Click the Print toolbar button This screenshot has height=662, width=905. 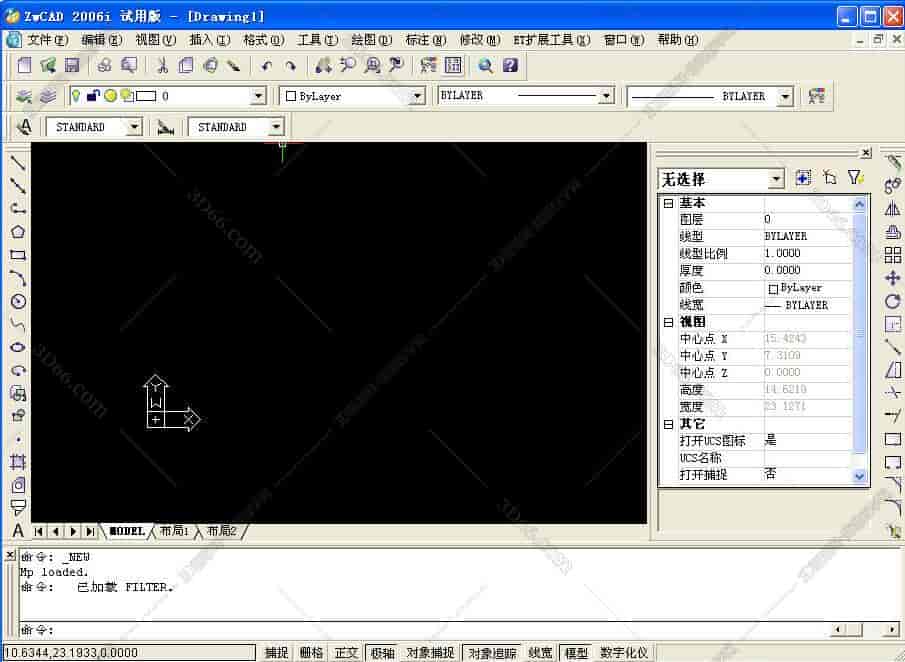tap(106, 64)
